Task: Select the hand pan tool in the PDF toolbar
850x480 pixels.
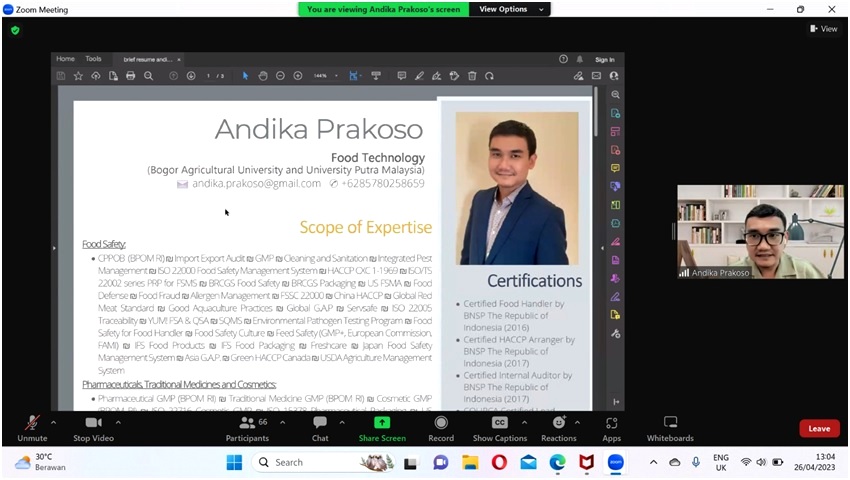Action: pyautogui.click(x=263, y=76)
